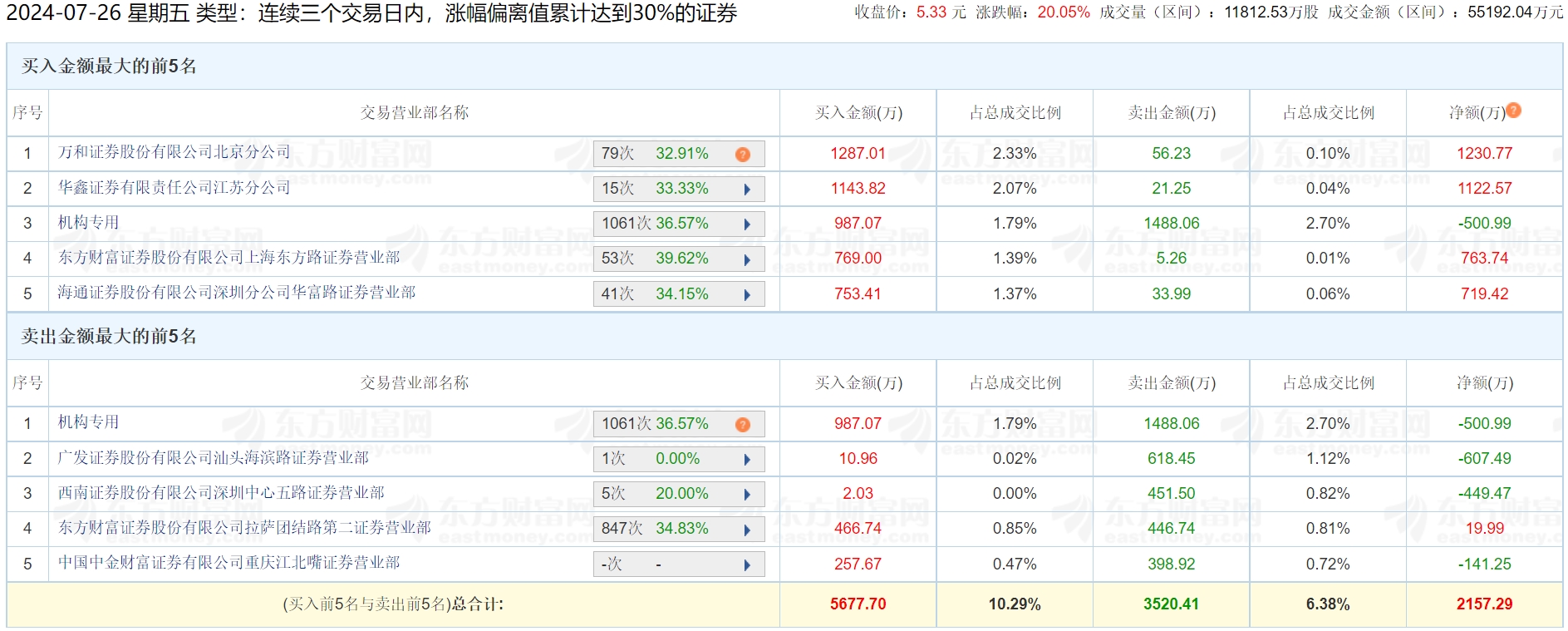Expand arrow for 东方财富证券上海东方路 stats
Screen dimensions: 1568x631
point(747,259)
